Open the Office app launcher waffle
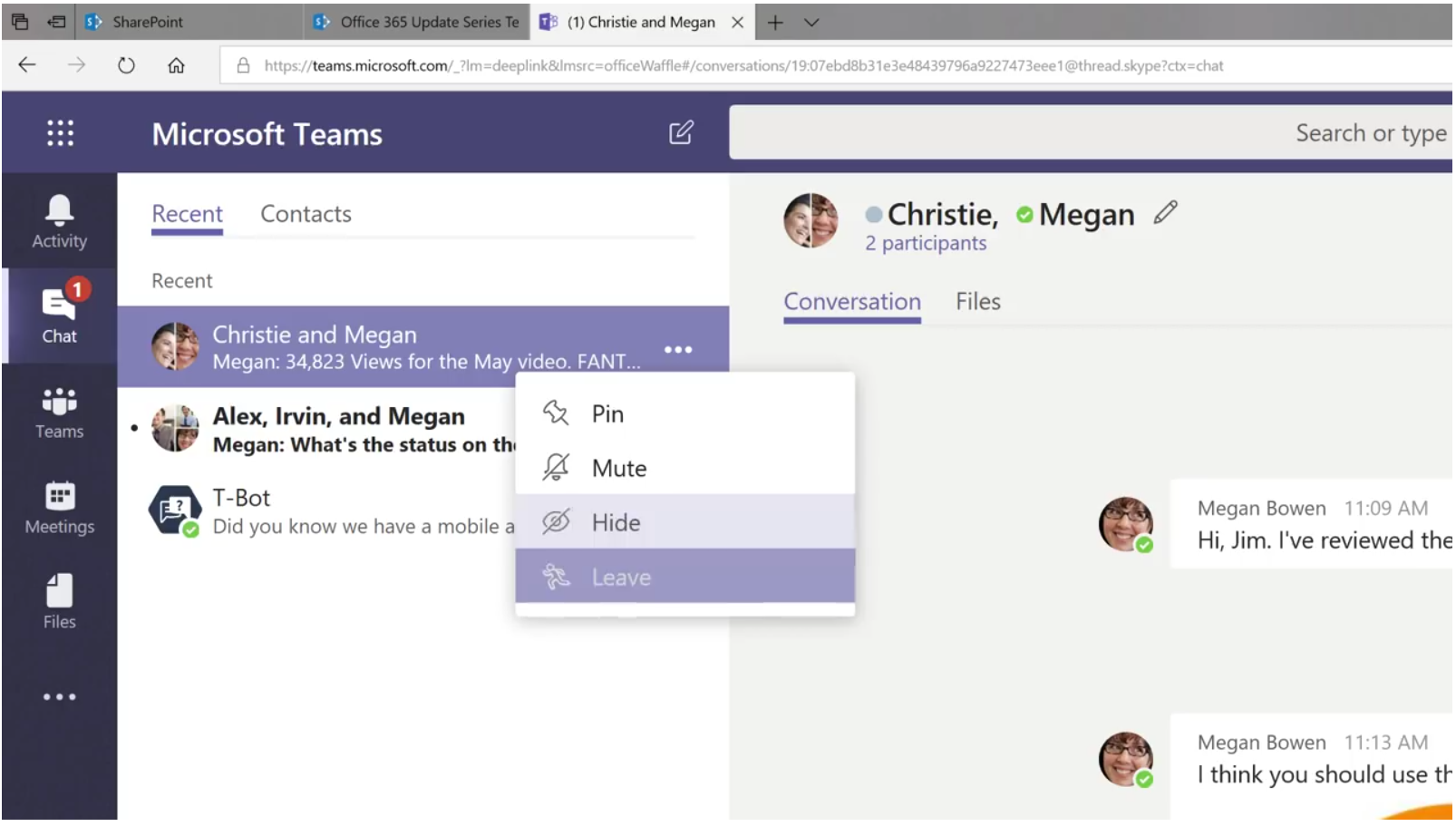 60,133
